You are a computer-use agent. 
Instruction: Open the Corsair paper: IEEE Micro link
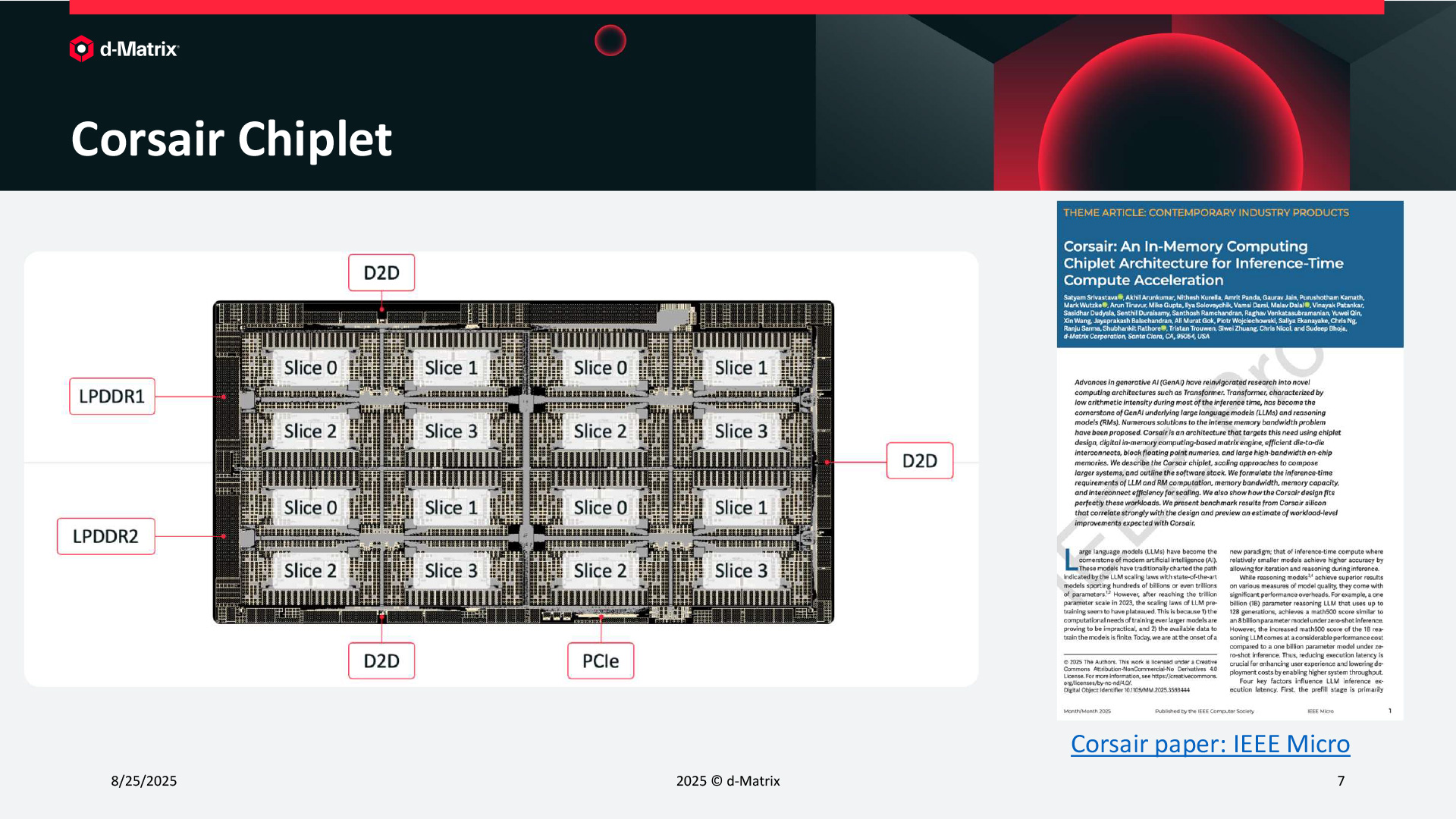1210,744
